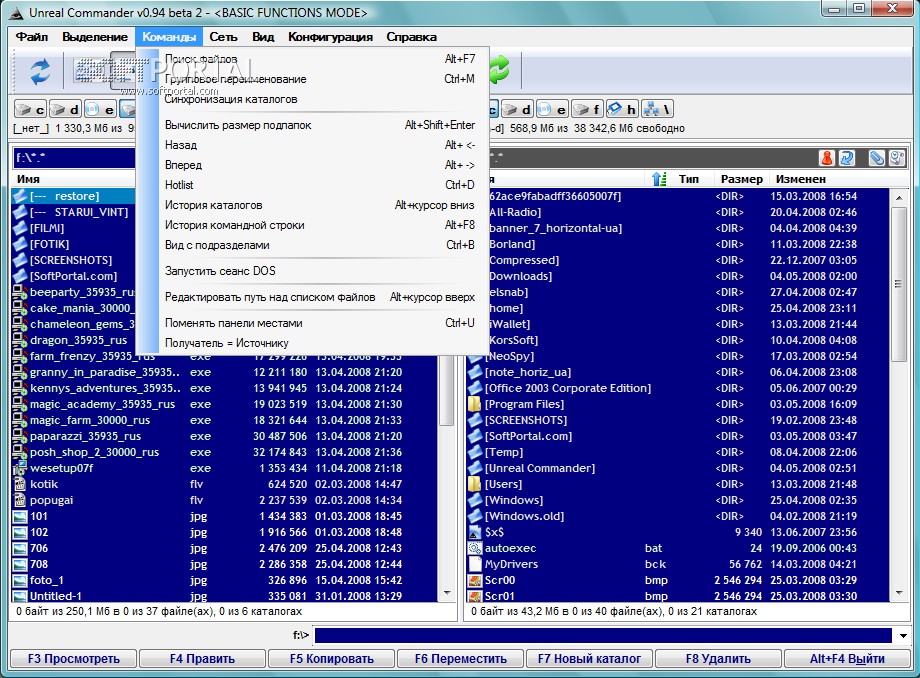
Task: Click the $x$ file icon
Action: click(x=475, y=532)
